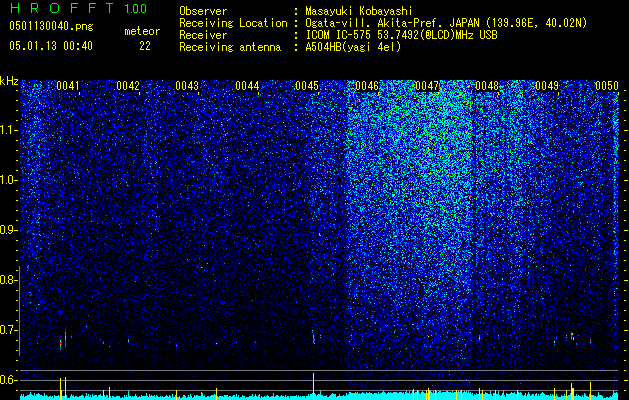Viewport: 629px width, 400px height.
Task: Click the 0047 time marker
Action: pos(427,86)
